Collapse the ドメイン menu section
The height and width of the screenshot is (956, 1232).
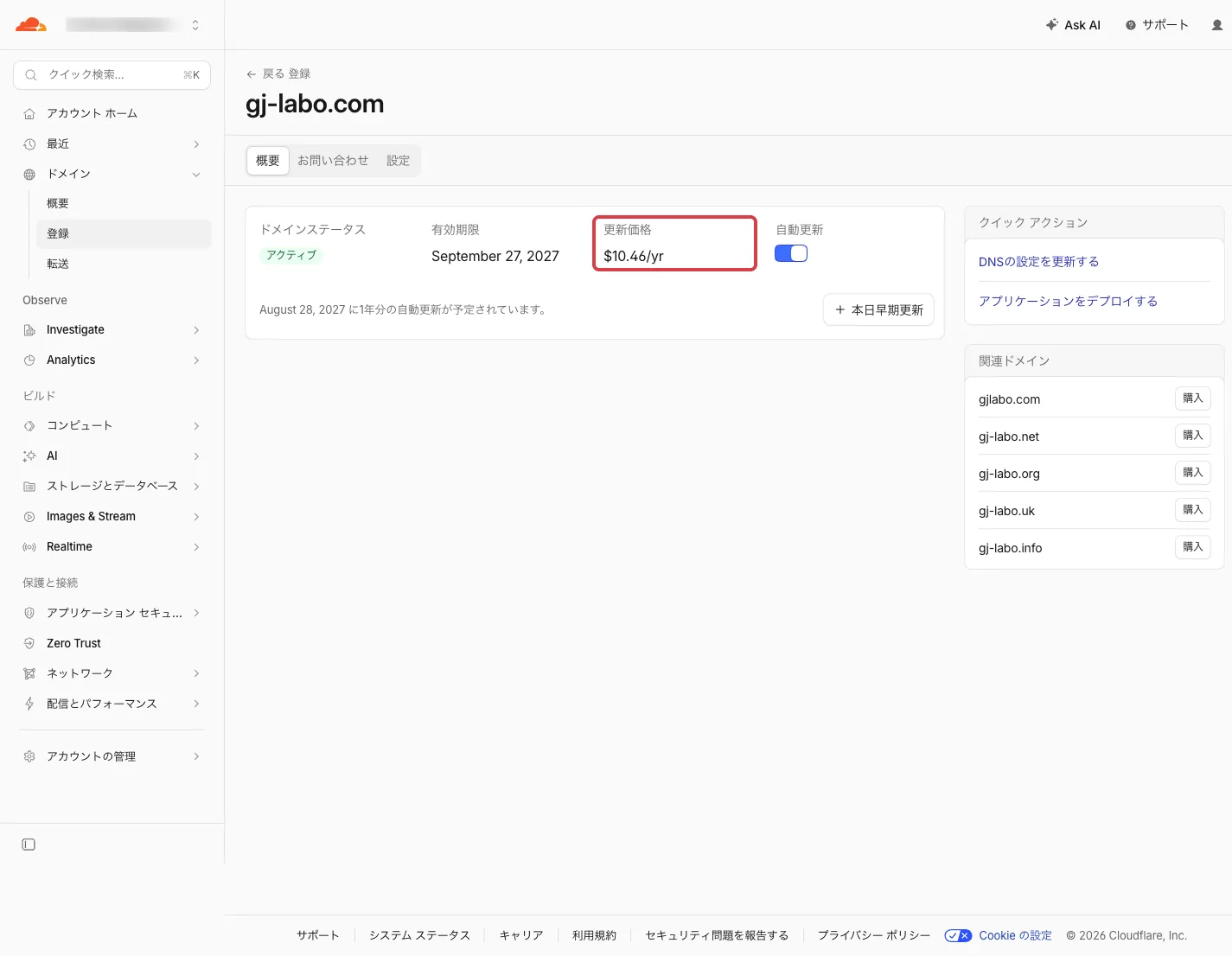pos(196,175)
